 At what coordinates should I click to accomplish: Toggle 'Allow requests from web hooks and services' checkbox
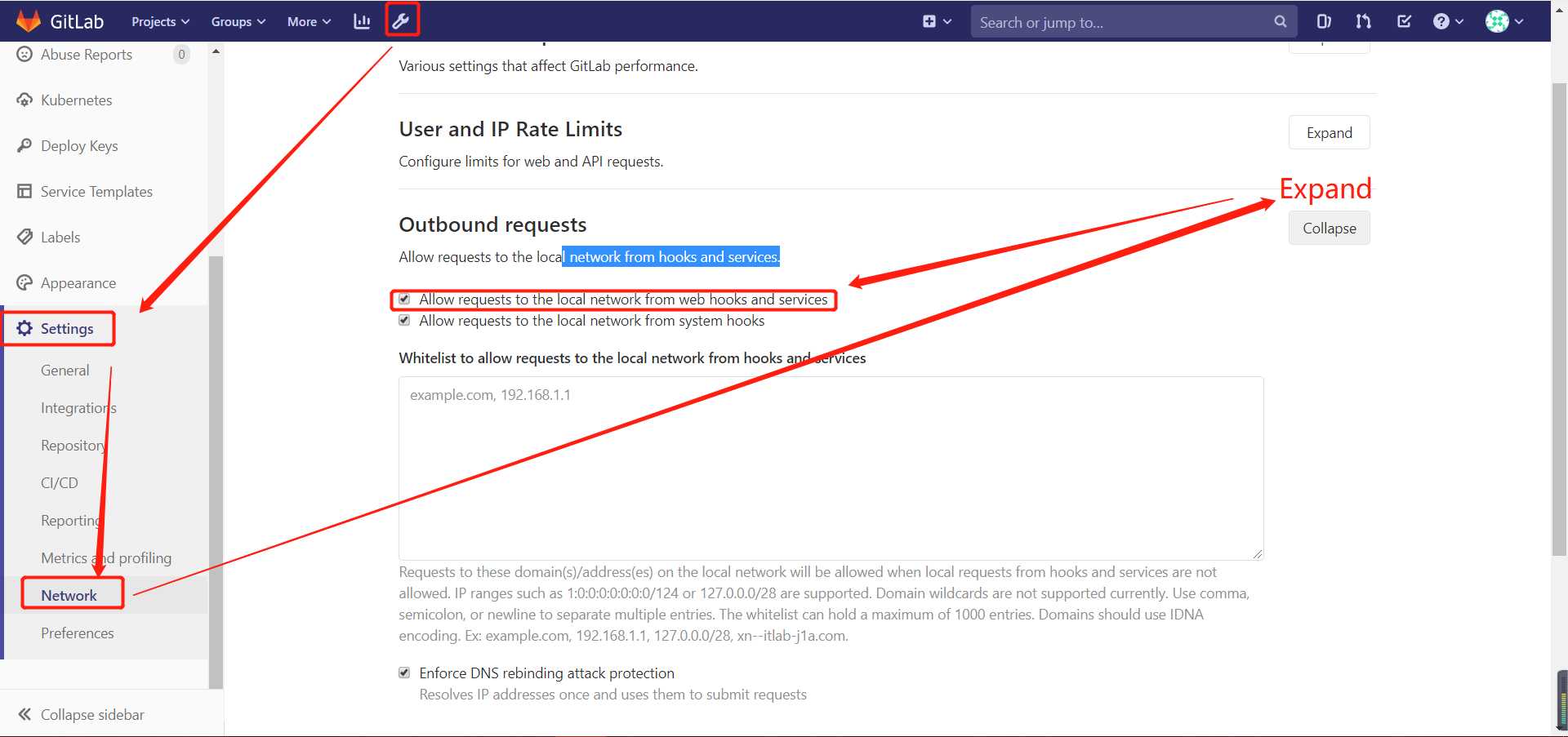[404, 299]
